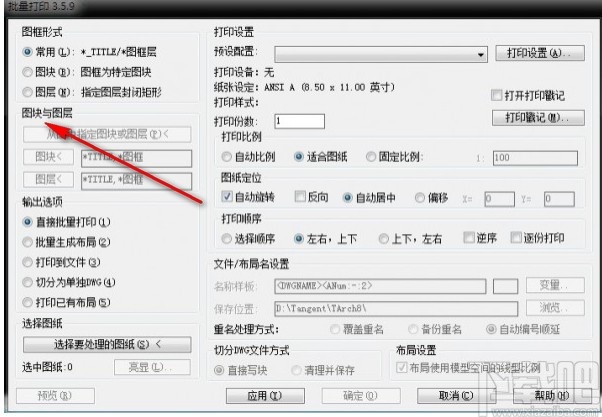The height and width of the screenshot is (417, 602).
Task: Click the 帮助 button
Action: point(552,396)
